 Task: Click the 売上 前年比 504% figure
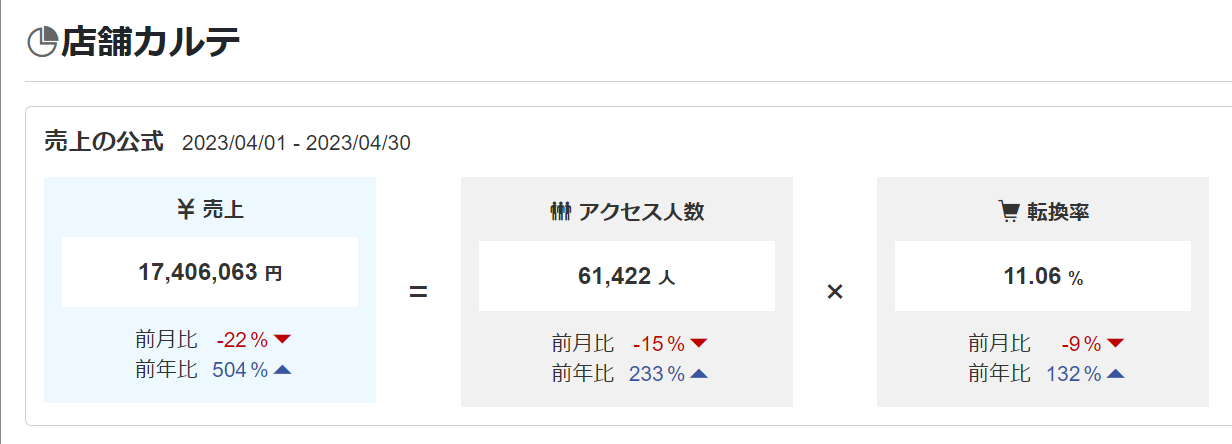[x=240, y=370]
